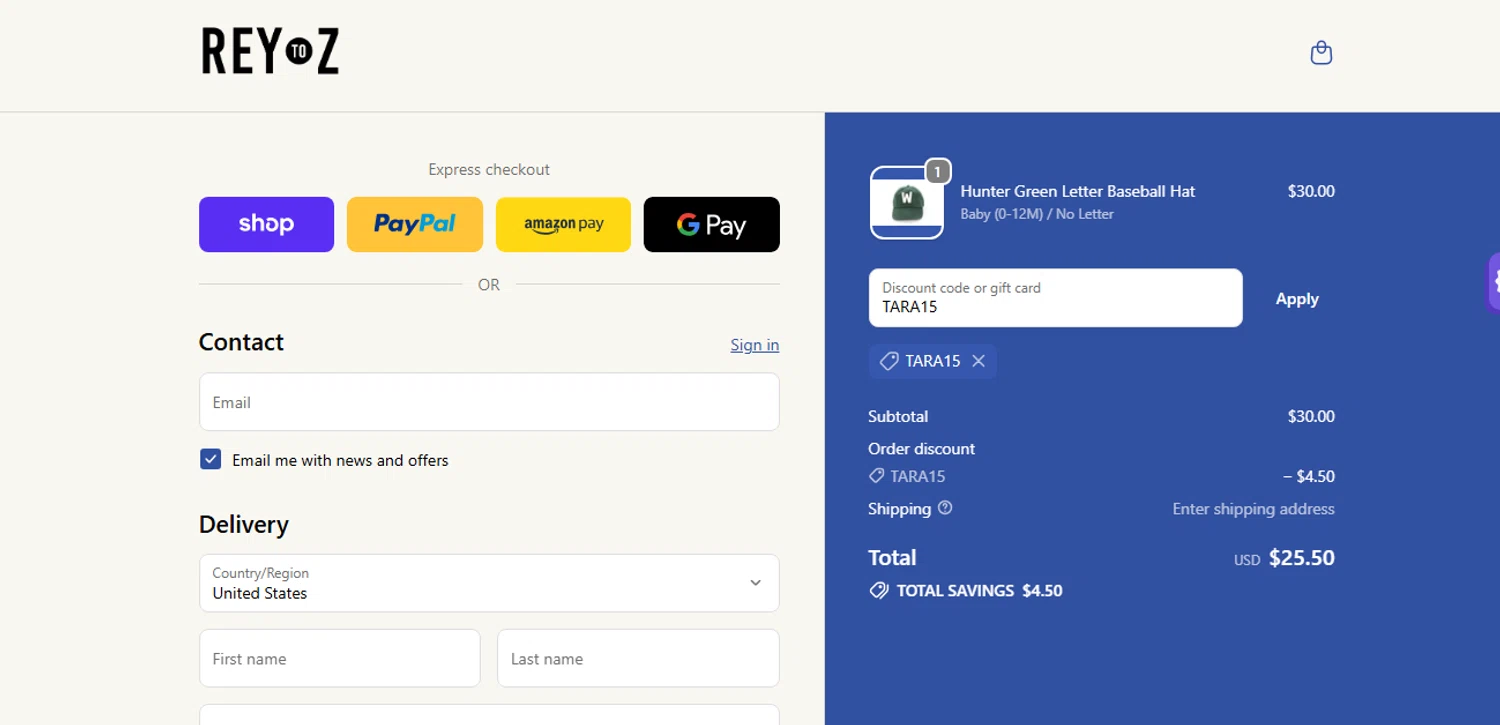Click the Enter shipping address text
Viewport: 1500px width, 725px height.
click(x=1253, y=509)
